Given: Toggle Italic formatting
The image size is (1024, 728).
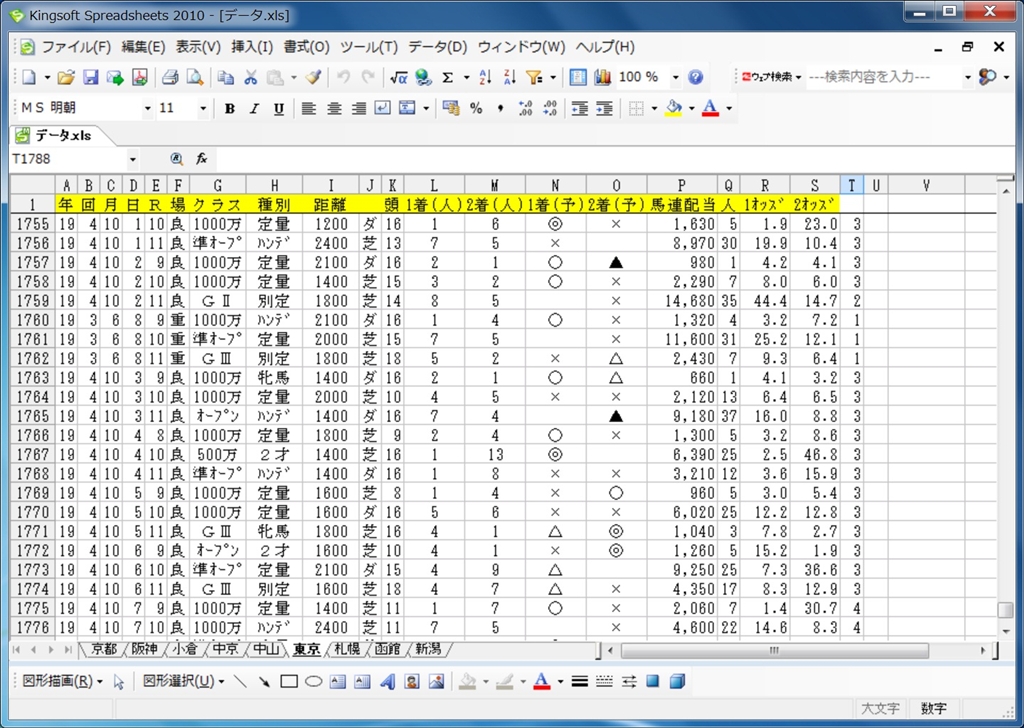Looking at the screenshot, I should click(254, 108).
